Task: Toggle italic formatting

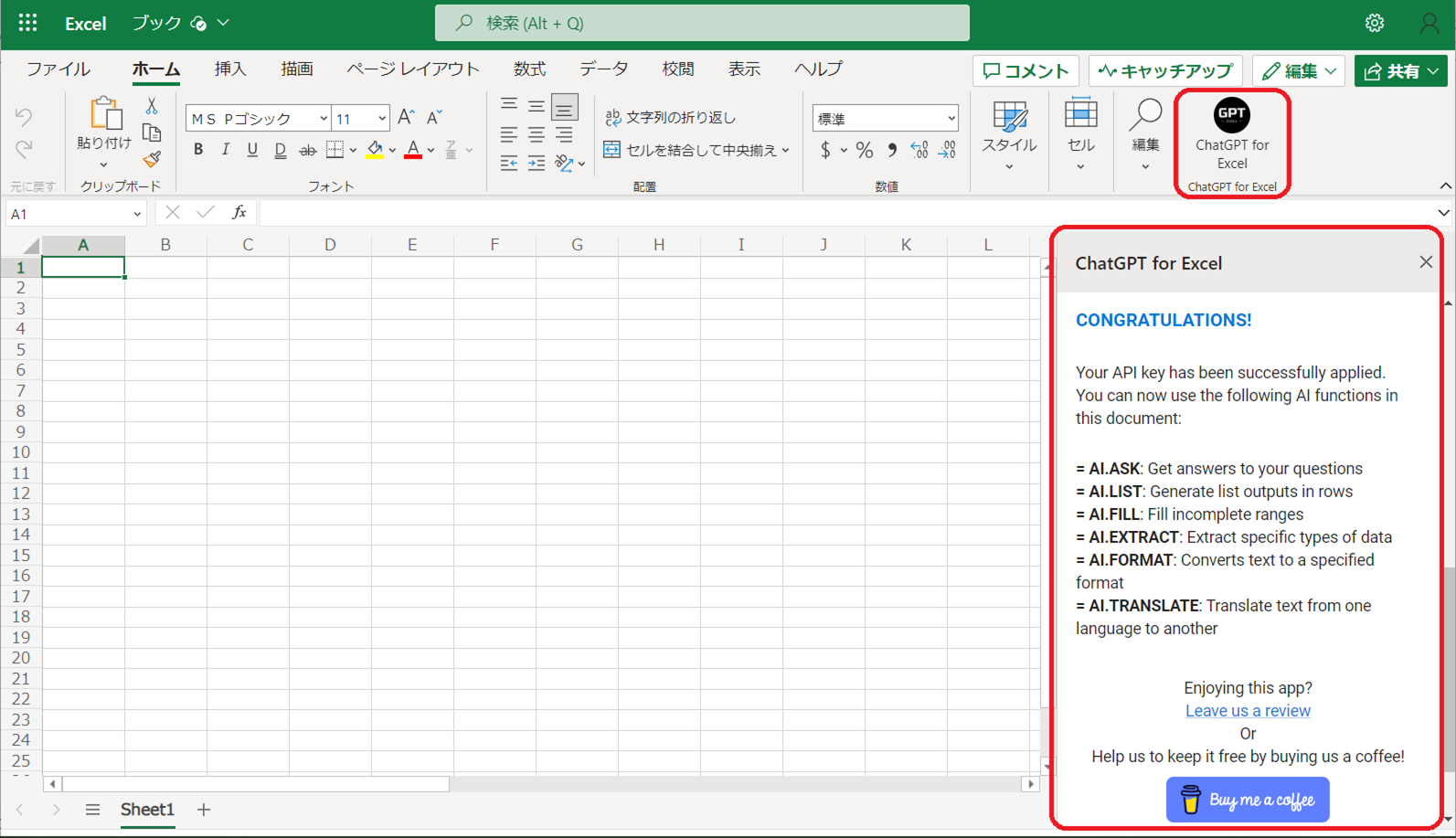Action: [x=225, y=150]
